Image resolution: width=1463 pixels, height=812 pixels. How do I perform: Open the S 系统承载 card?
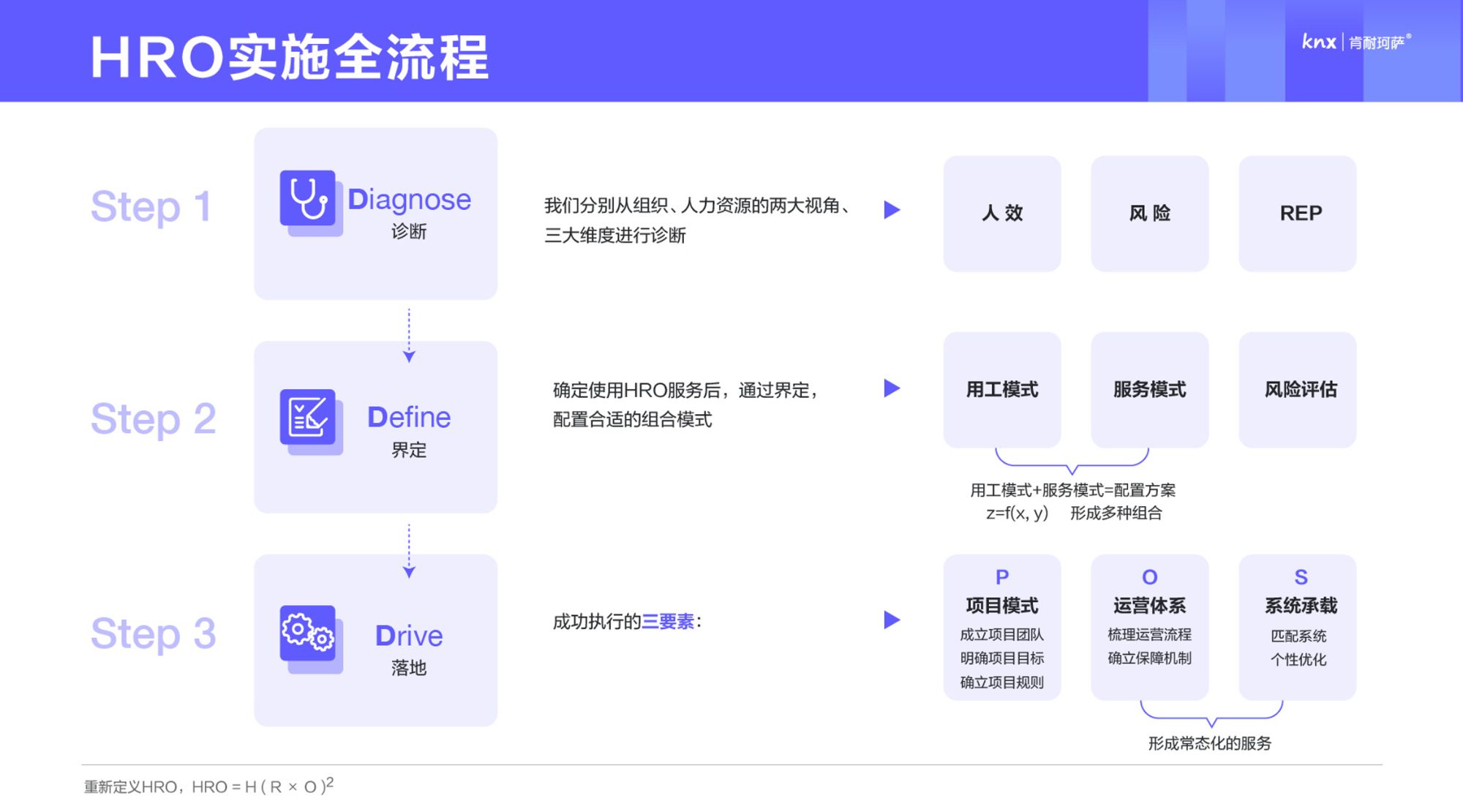(x=1297, y=628)
